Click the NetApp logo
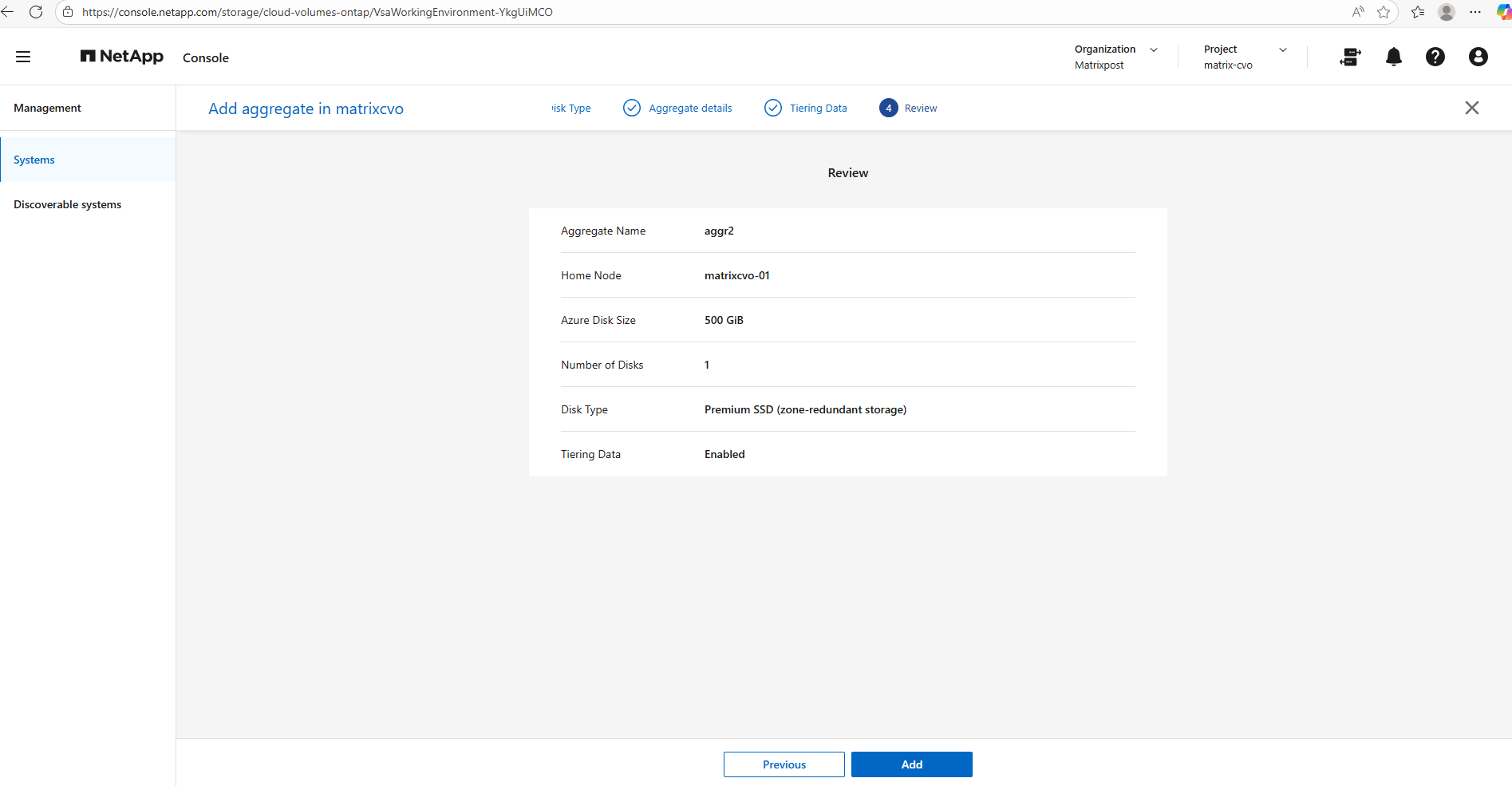Image resolution: width=1512 pixels, height=786 pixels. pos(122,57)
